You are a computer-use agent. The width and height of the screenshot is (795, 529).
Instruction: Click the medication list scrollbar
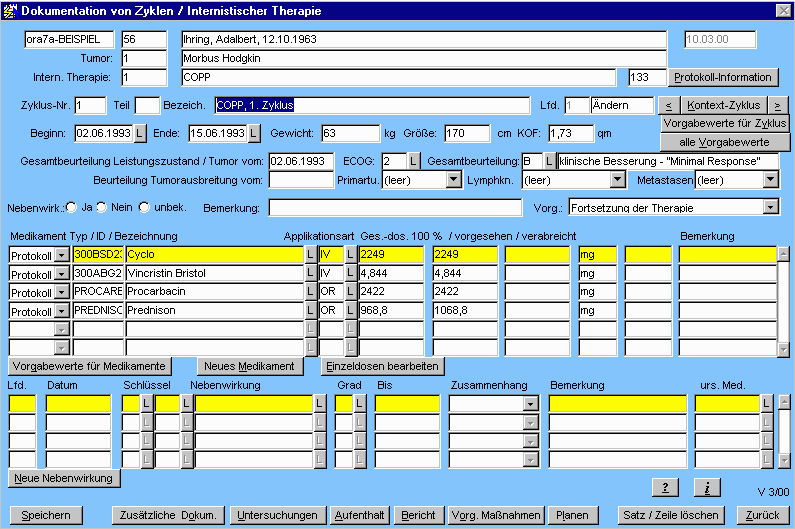[x=784, y=300]
